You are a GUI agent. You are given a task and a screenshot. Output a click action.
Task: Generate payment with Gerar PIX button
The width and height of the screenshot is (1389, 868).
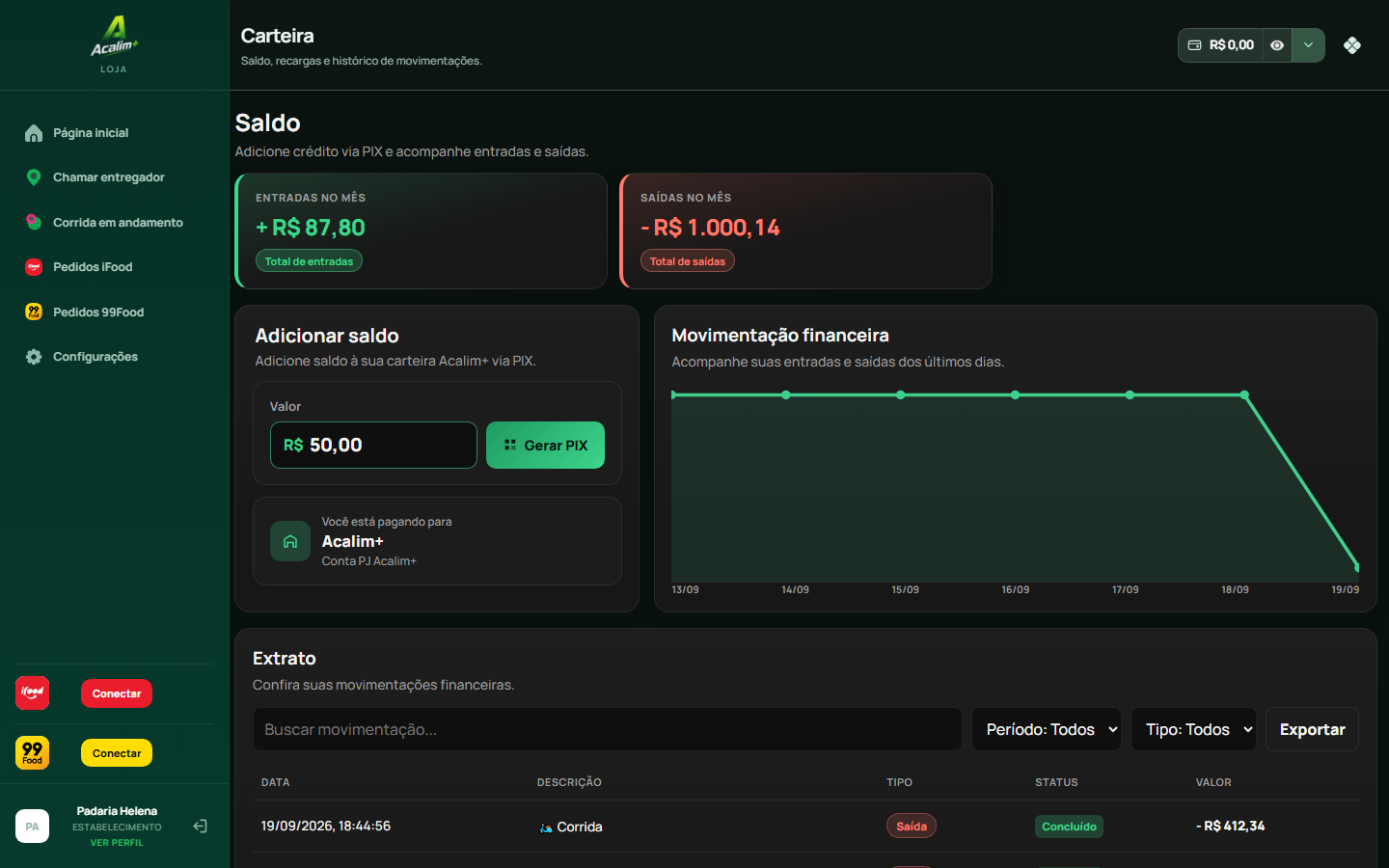click(545, 446)
